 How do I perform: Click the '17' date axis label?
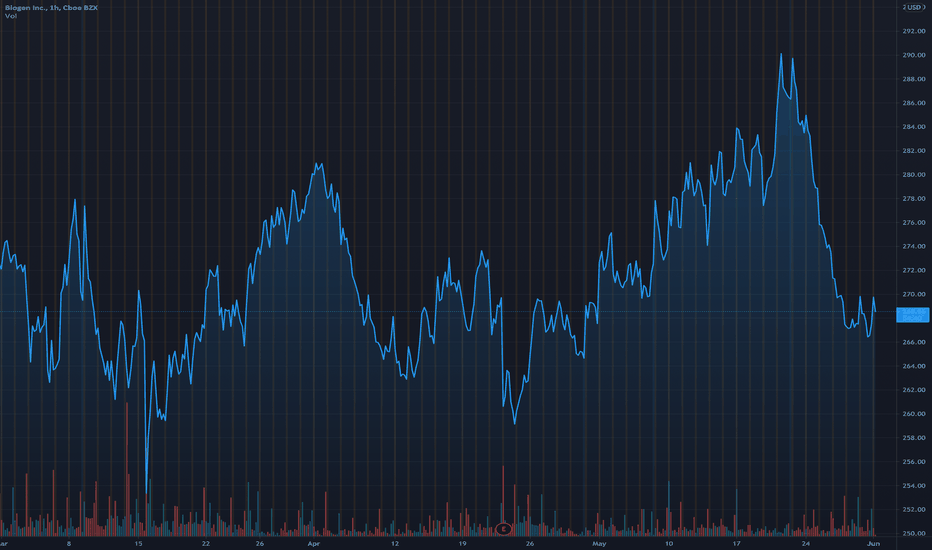coord(736,543)
